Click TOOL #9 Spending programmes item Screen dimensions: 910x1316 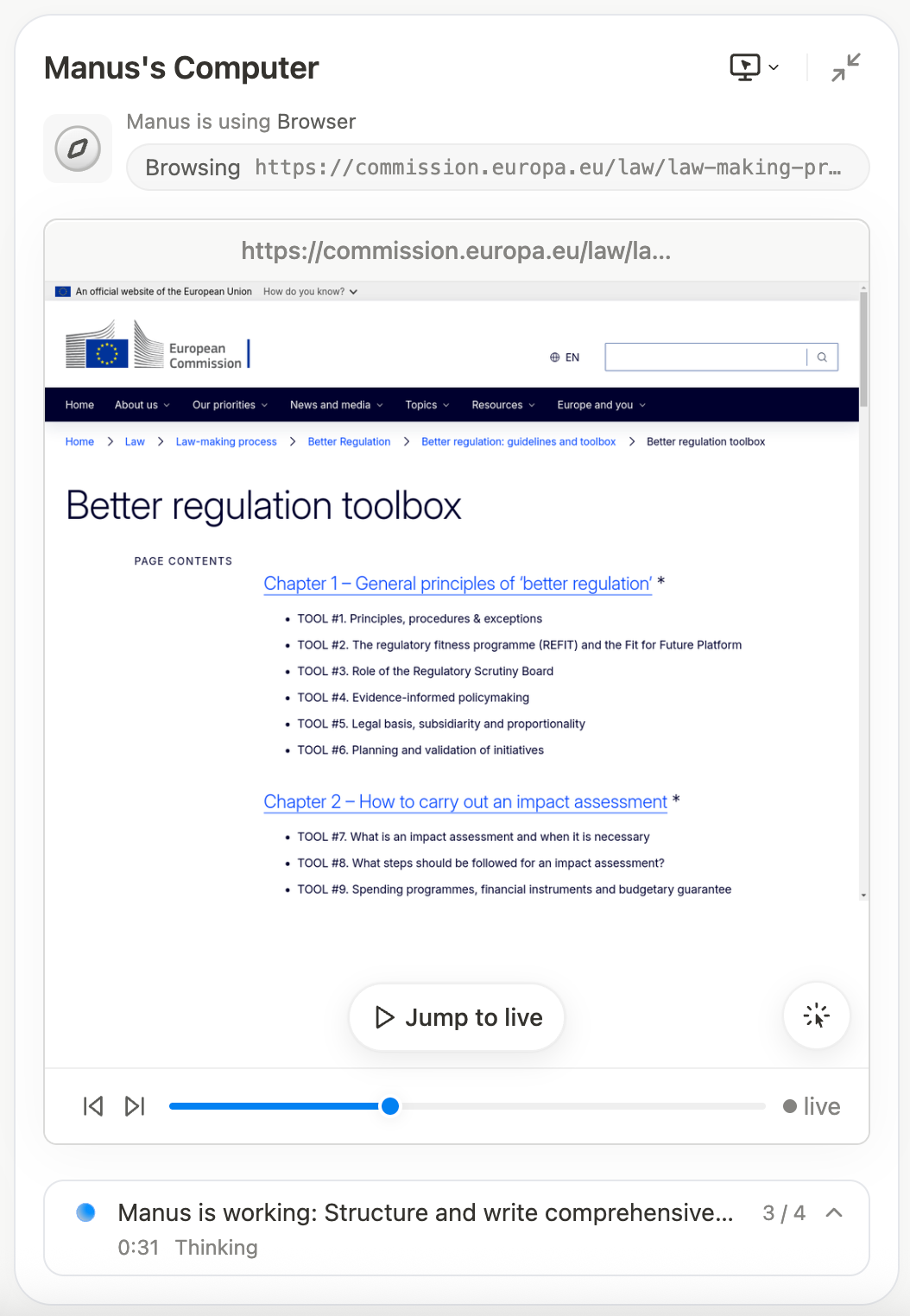point(514,889)
